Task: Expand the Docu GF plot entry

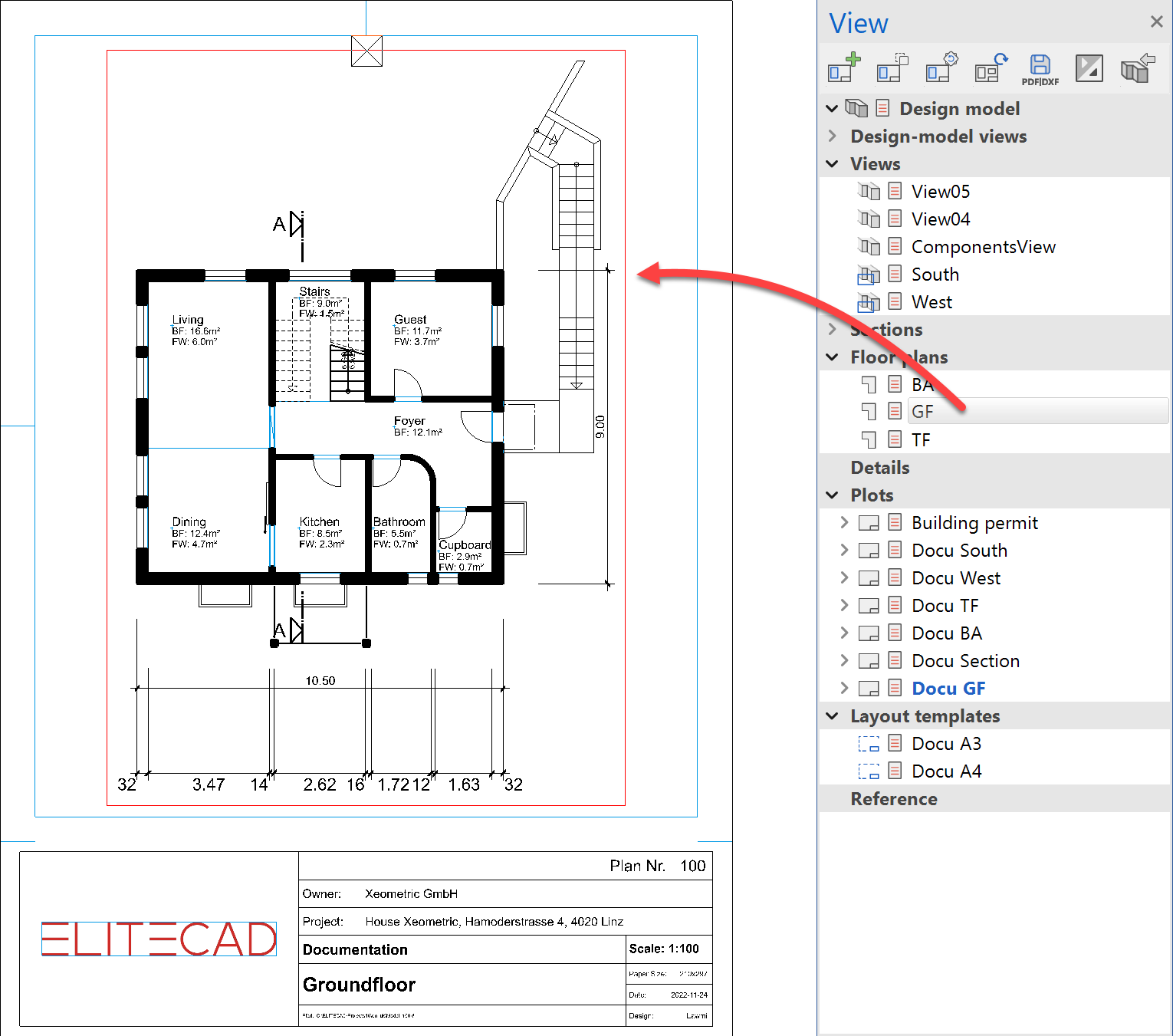Action: (x=843, y=688)
